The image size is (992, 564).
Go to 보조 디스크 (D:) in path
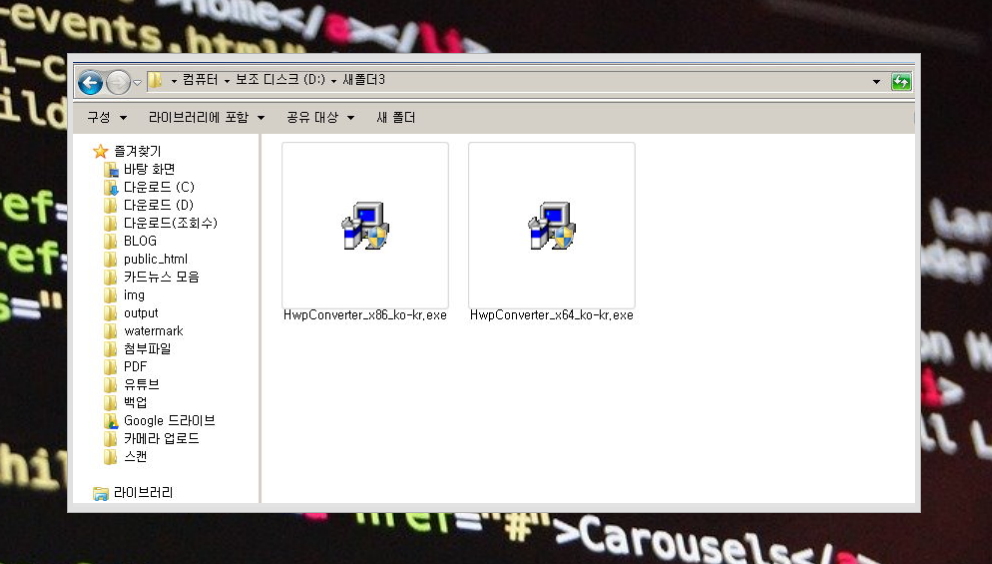[x=280, y=80]
